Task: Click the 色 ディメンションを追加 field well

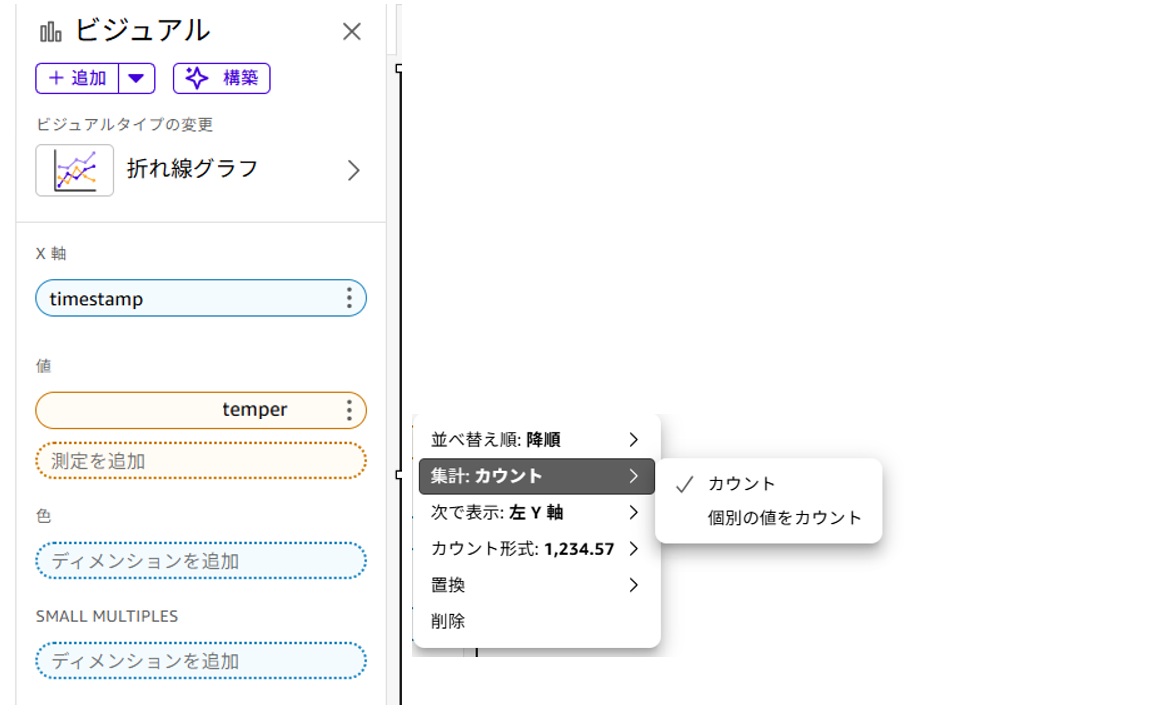Action: point(200,561)
